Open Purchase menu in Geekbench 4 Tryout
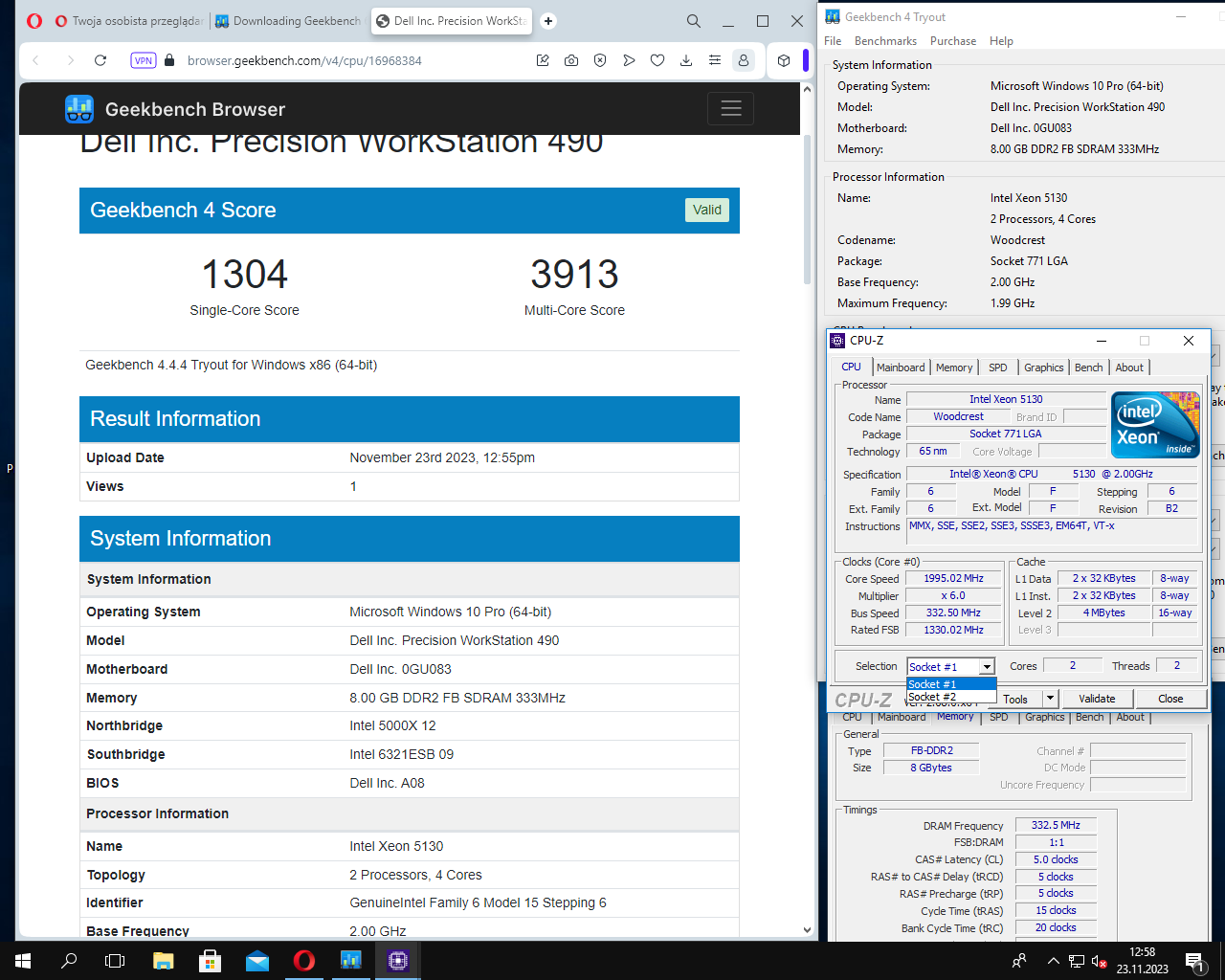Screen dimensions: 1225x980 coord(953,41)
